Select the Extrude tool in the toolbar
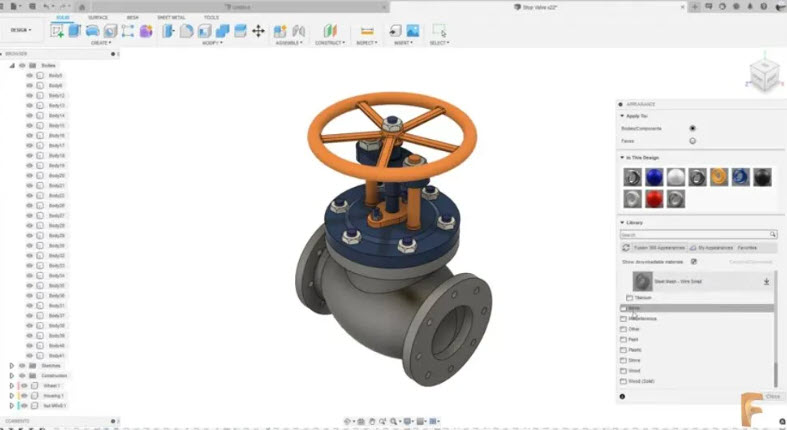This screenshot has height=430, width=787. (x=74, y=31)
